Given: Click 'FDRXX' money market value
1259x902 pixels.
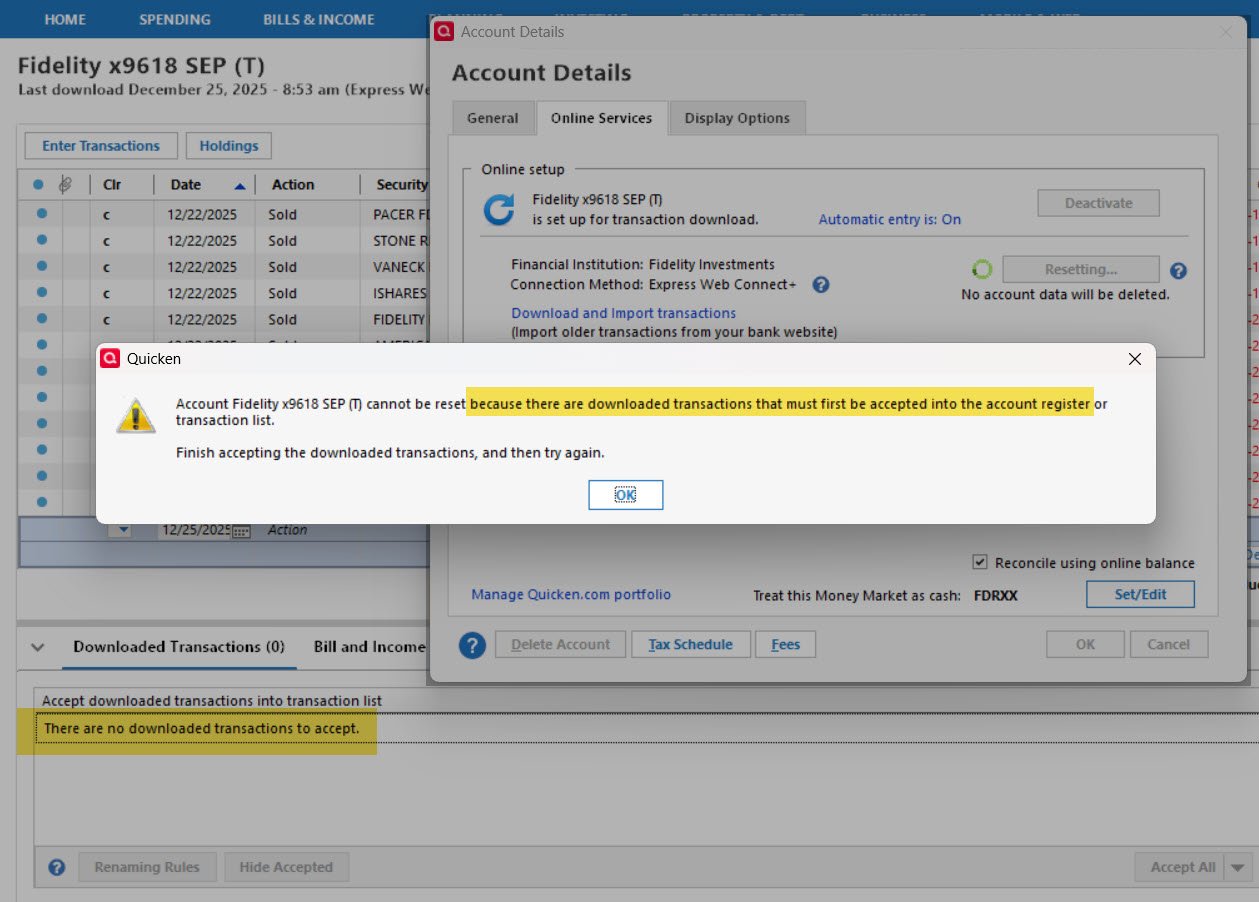Looking at the screenshot, I should point(996,595).
